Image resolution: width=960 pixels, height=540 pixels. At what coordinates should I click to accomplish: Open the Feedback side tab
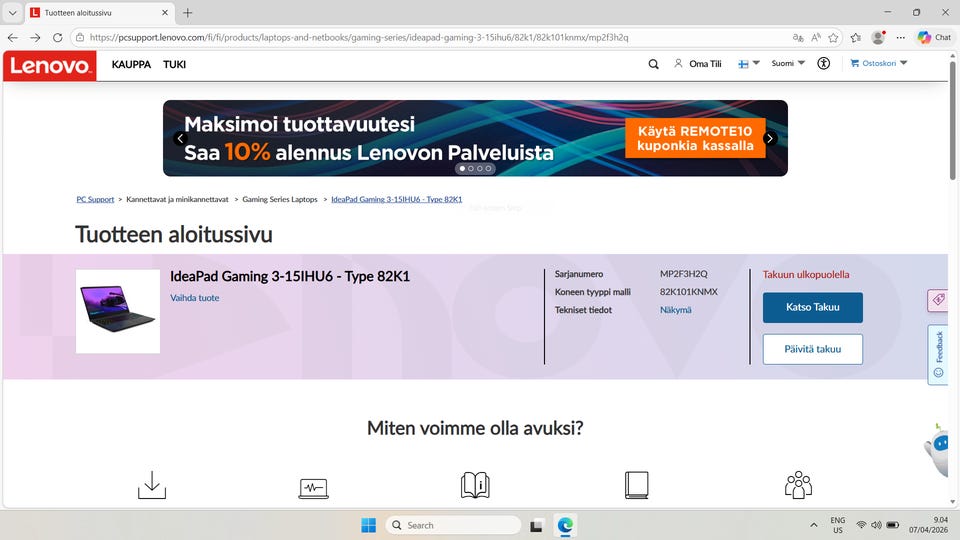938,354
